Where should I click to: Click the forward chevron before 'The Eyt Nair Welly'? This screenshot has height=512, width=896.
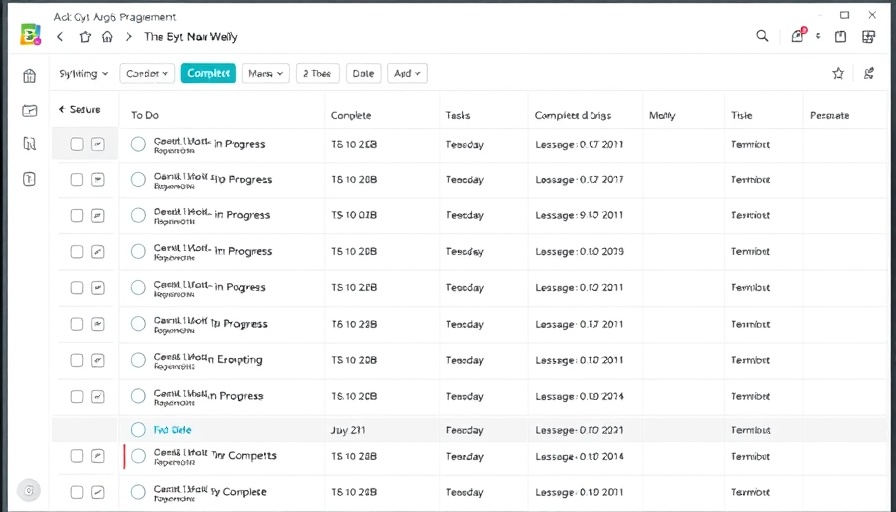click(x=129, y=37)
